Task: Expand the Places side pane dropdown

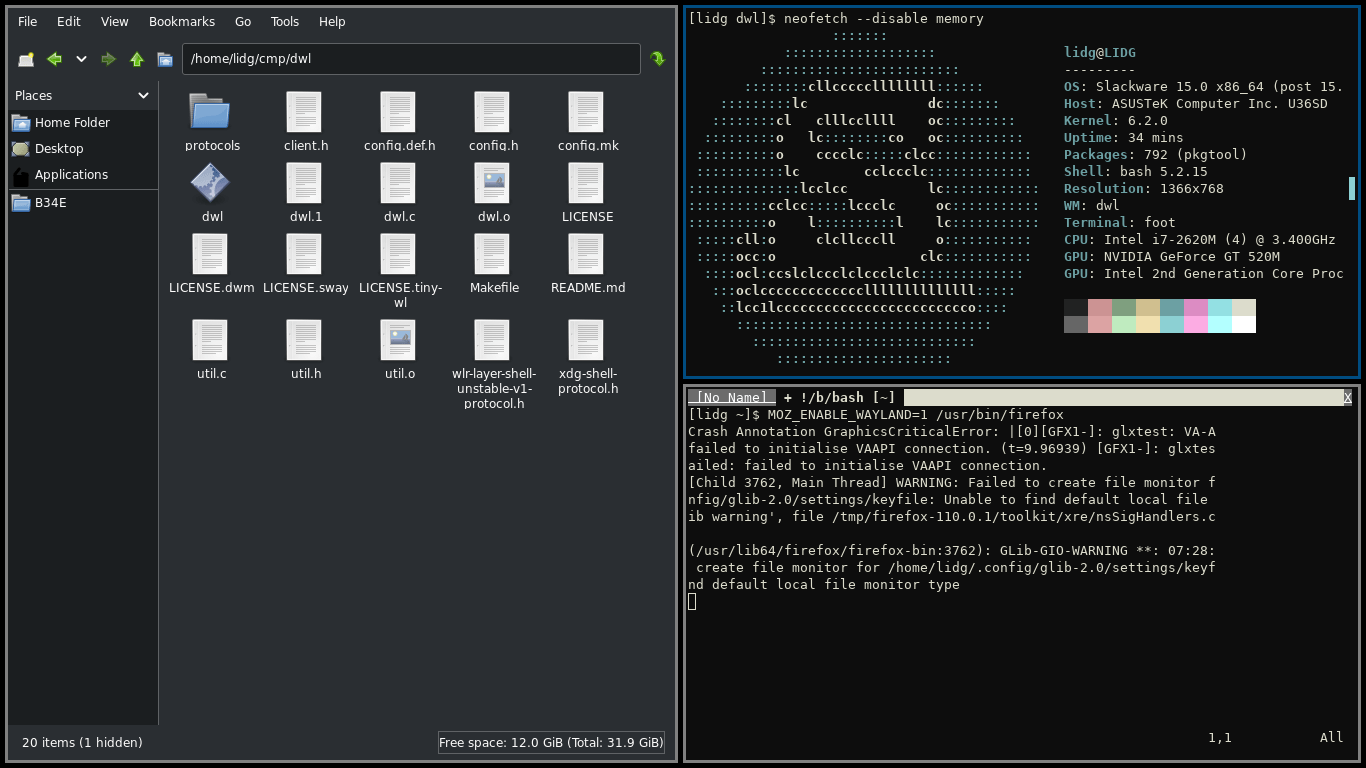Action: coord(143,96)
